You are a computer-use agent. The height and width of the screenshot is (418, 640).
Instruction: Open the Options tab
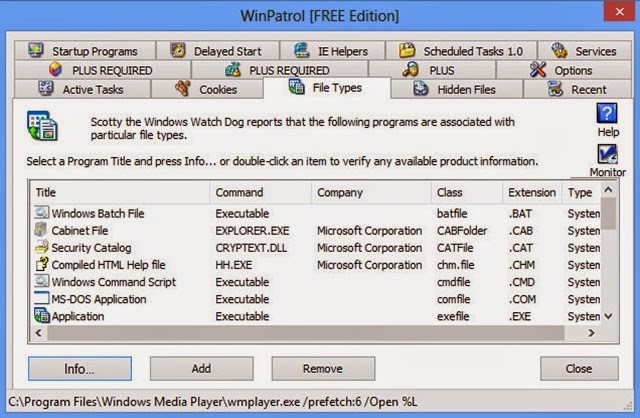click(x=564, y=70)
